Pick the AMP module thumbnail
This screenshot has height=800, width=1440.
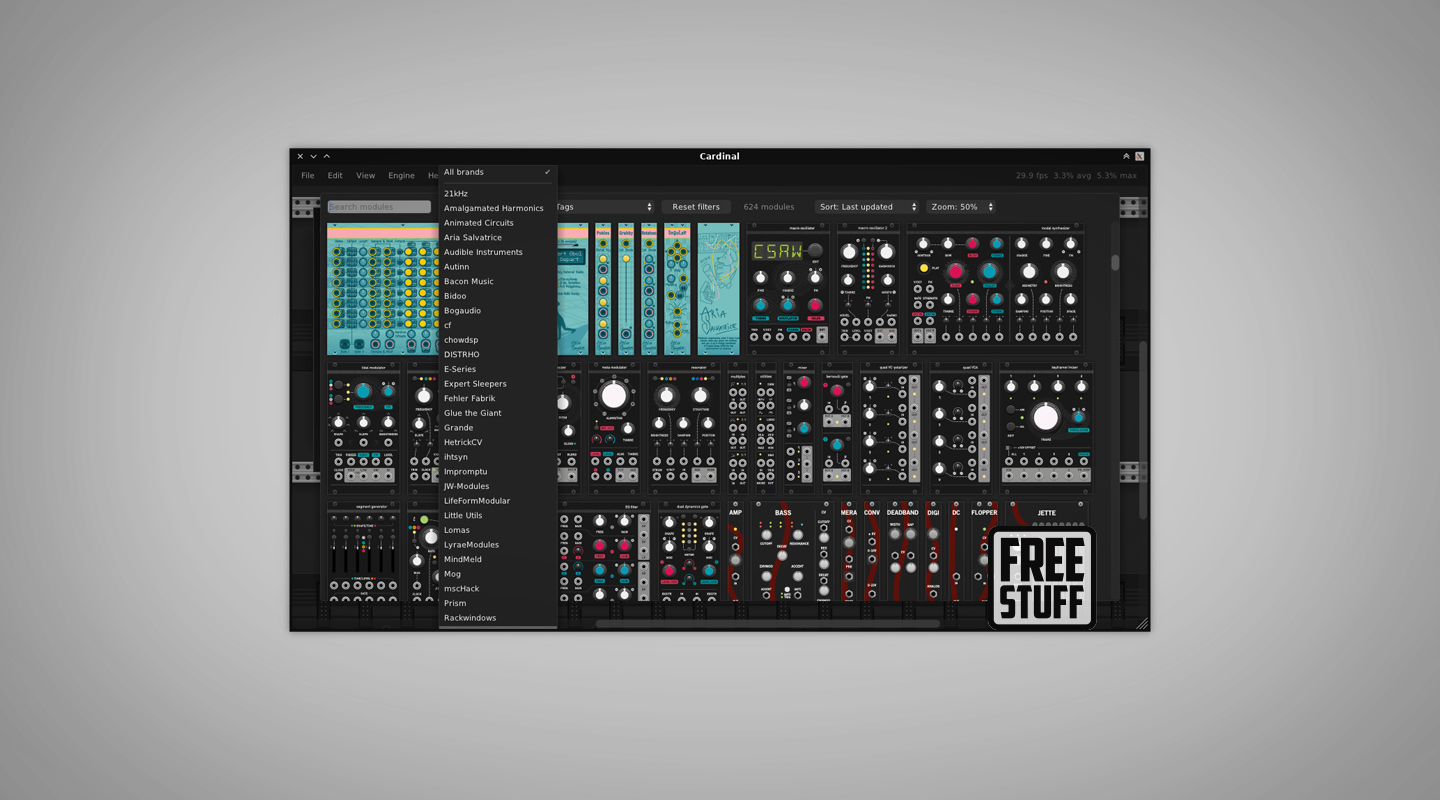click(x=735, y=552)
